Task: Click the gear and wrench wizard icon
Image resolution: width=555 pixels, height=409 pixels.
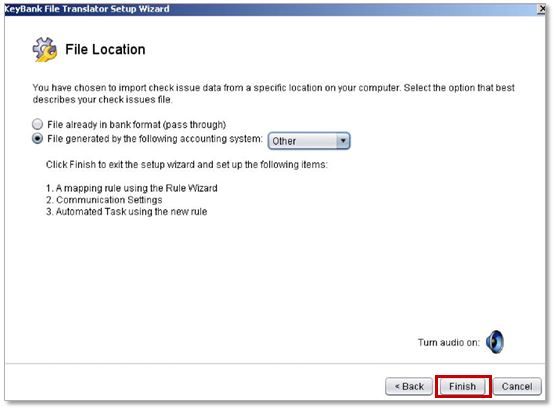Action: coord(45,50)
